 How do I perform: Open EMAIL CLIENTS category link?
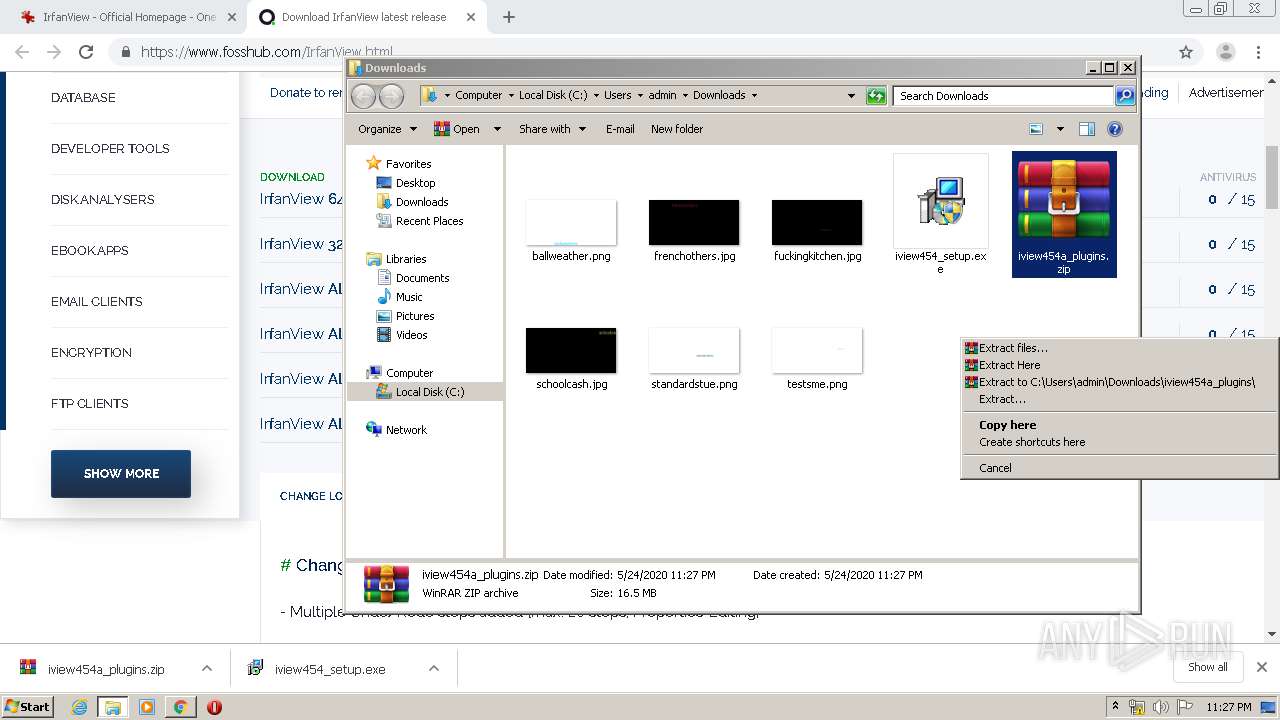[x=97, y=302]
